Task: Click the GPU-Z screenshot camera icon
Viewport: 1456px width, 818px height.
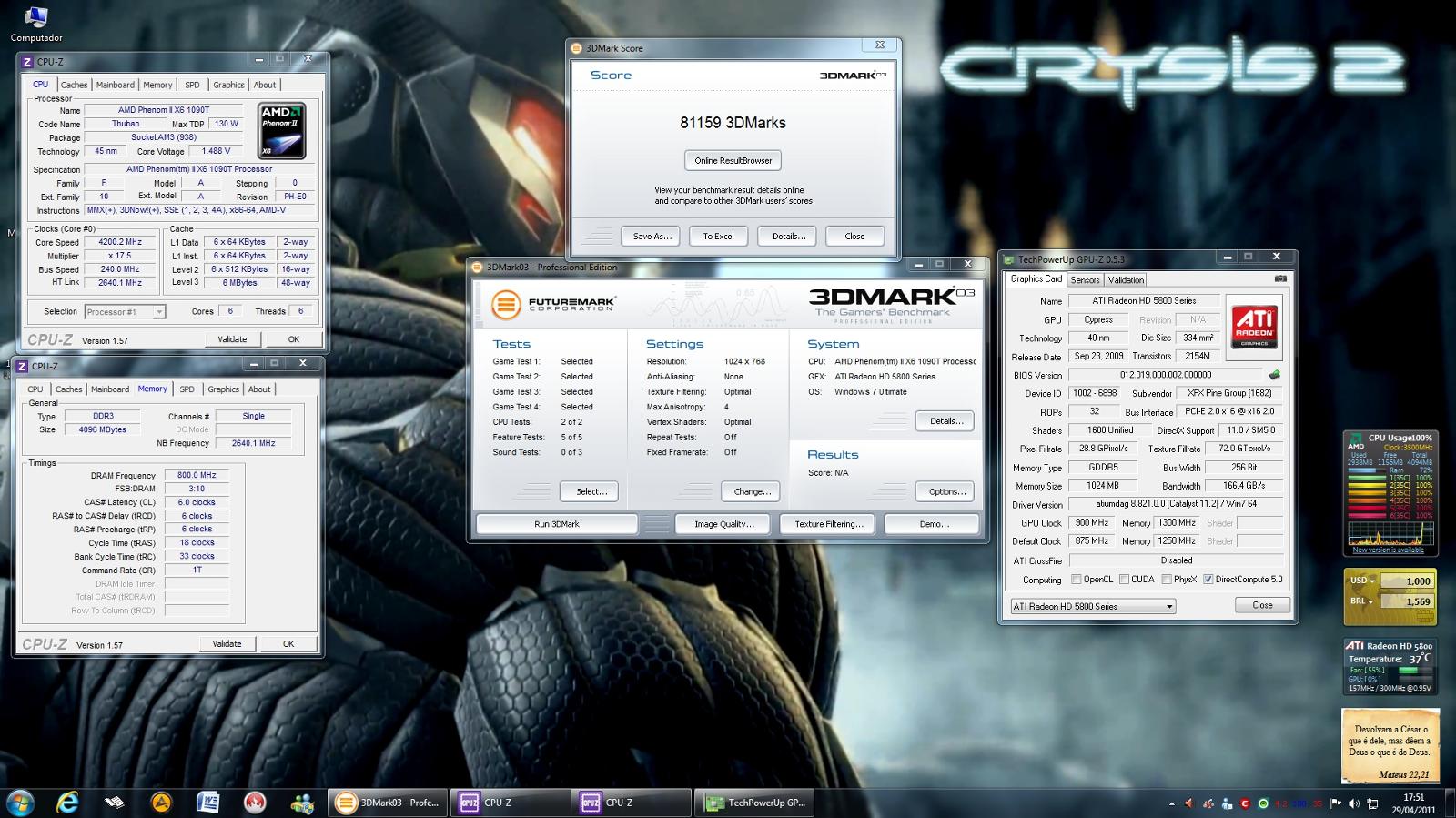Action: pos(1280,279)
